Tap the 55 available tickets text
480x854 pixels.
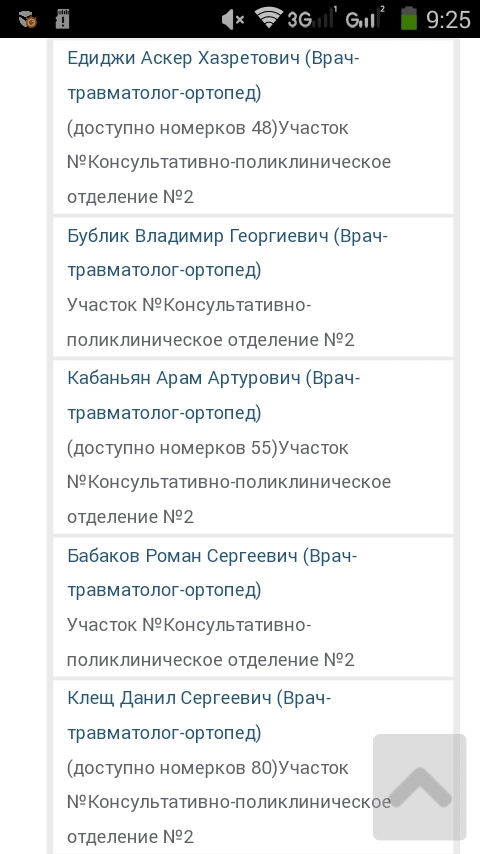coord(173,448)
